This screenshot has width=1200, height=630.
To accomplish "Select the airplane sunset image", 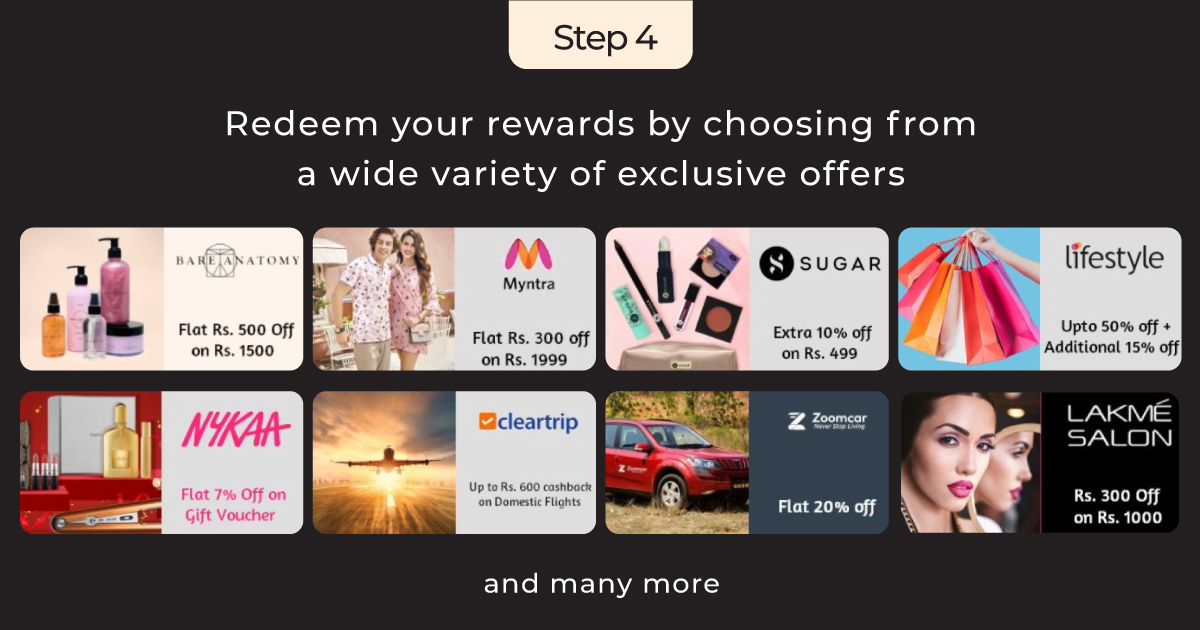I will 384,462.
